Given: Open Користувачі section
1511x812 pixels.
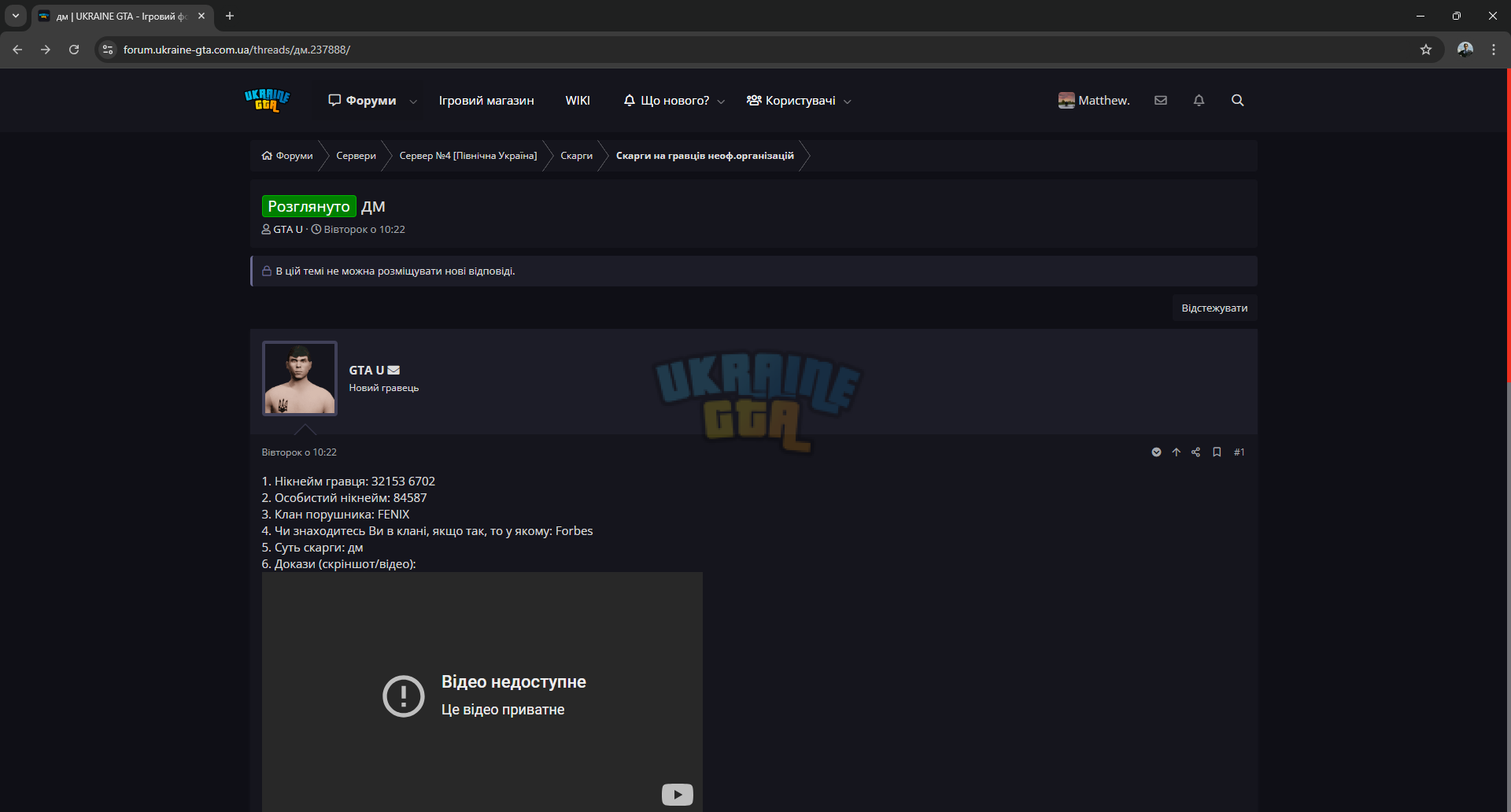Looking at the screenshot, I should [x=791, y=101].
